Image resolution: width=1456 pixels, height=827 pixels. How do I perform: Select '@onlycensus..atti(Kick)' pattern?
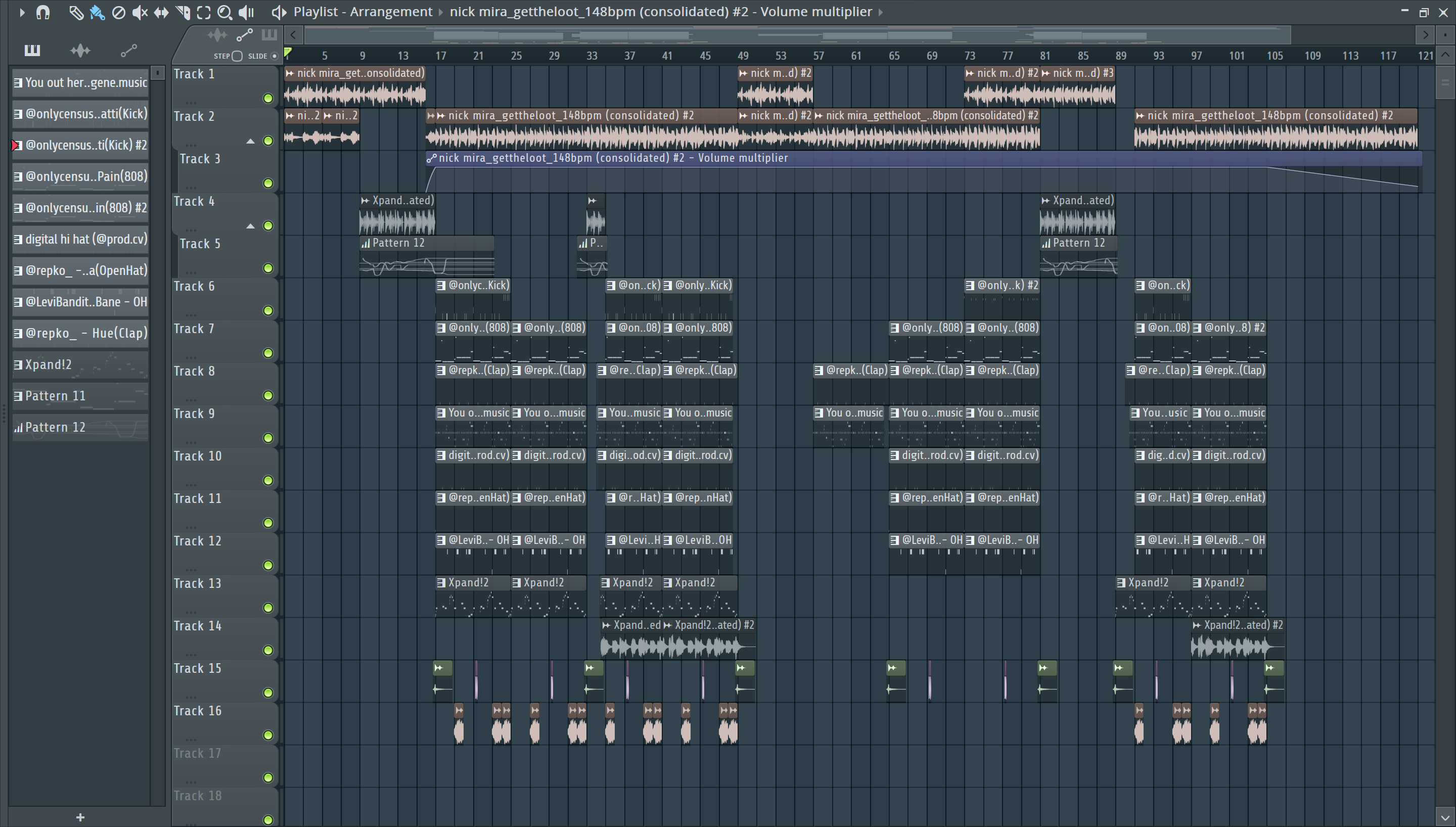pyautogui.click(x=80, y=114)
